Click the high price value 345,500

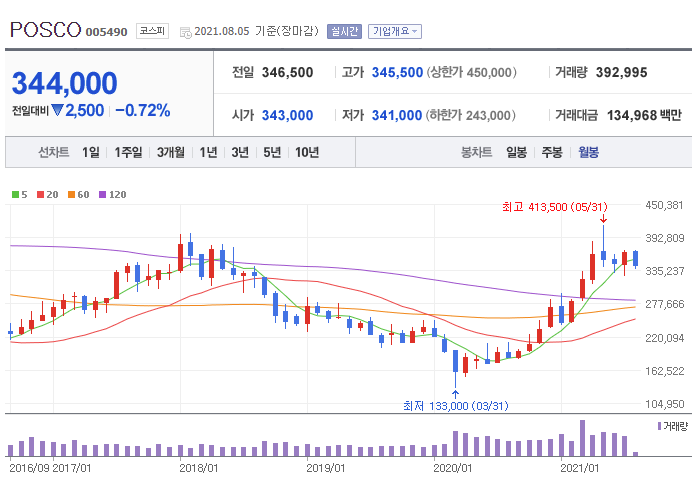pyautogui.click(x=397, y=72)
